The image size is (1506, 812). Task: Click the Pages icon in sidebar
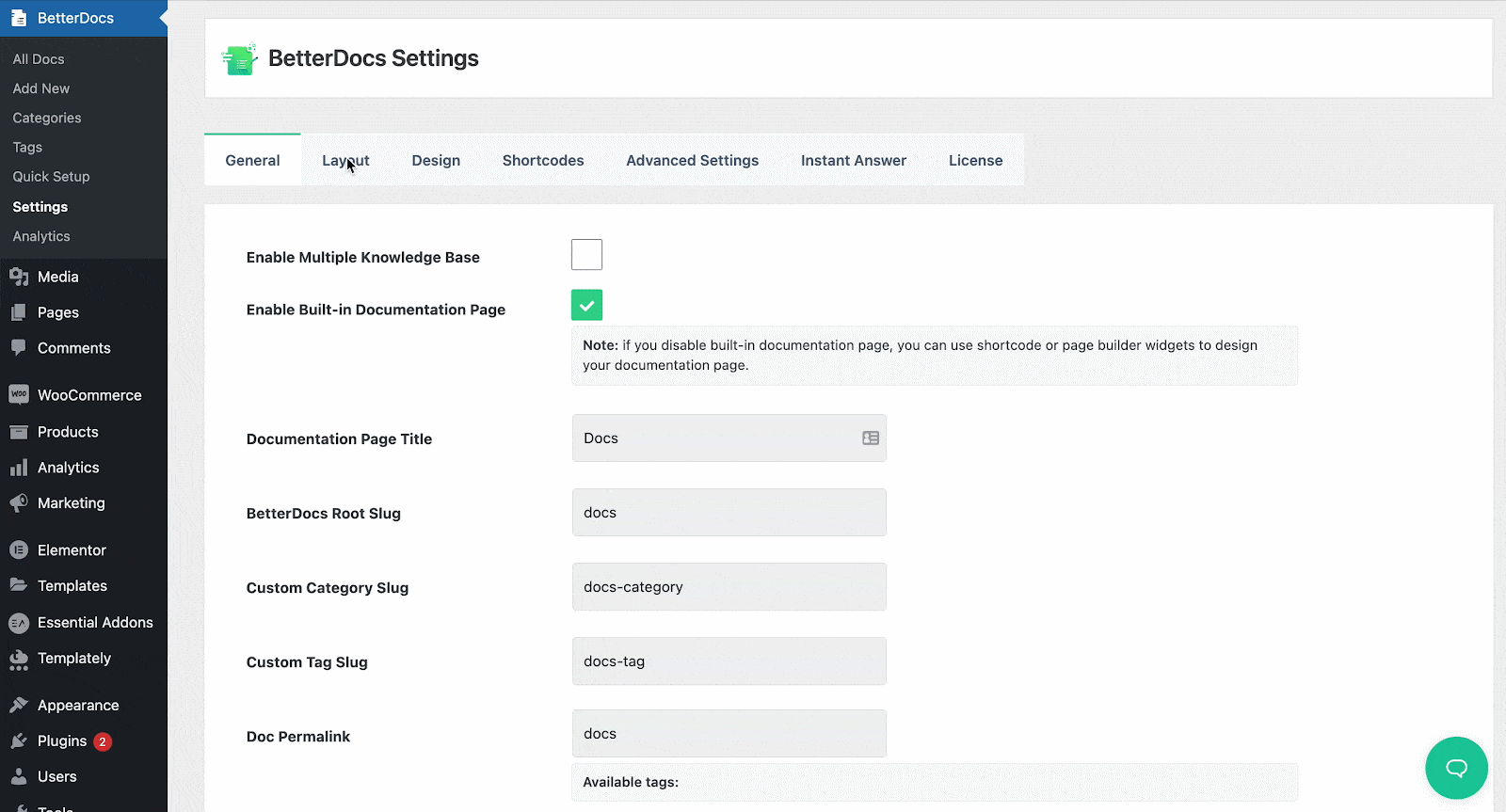pyautogui.click(x=19, y=312)
